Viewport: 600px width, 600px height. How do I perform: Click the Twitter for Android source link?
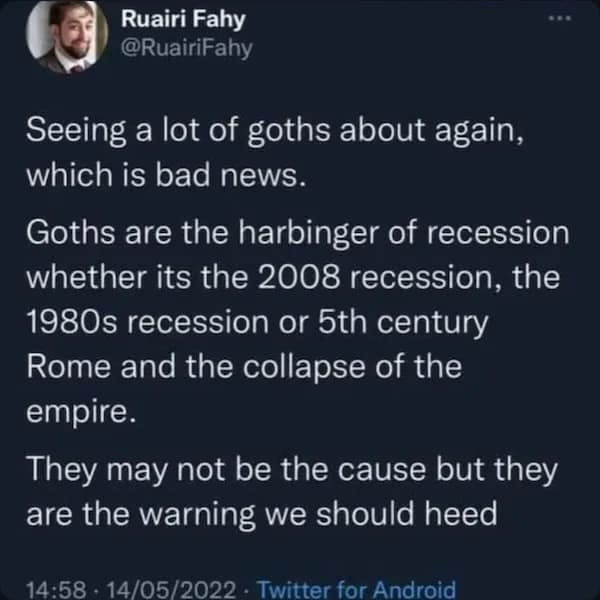coord(358,589)
